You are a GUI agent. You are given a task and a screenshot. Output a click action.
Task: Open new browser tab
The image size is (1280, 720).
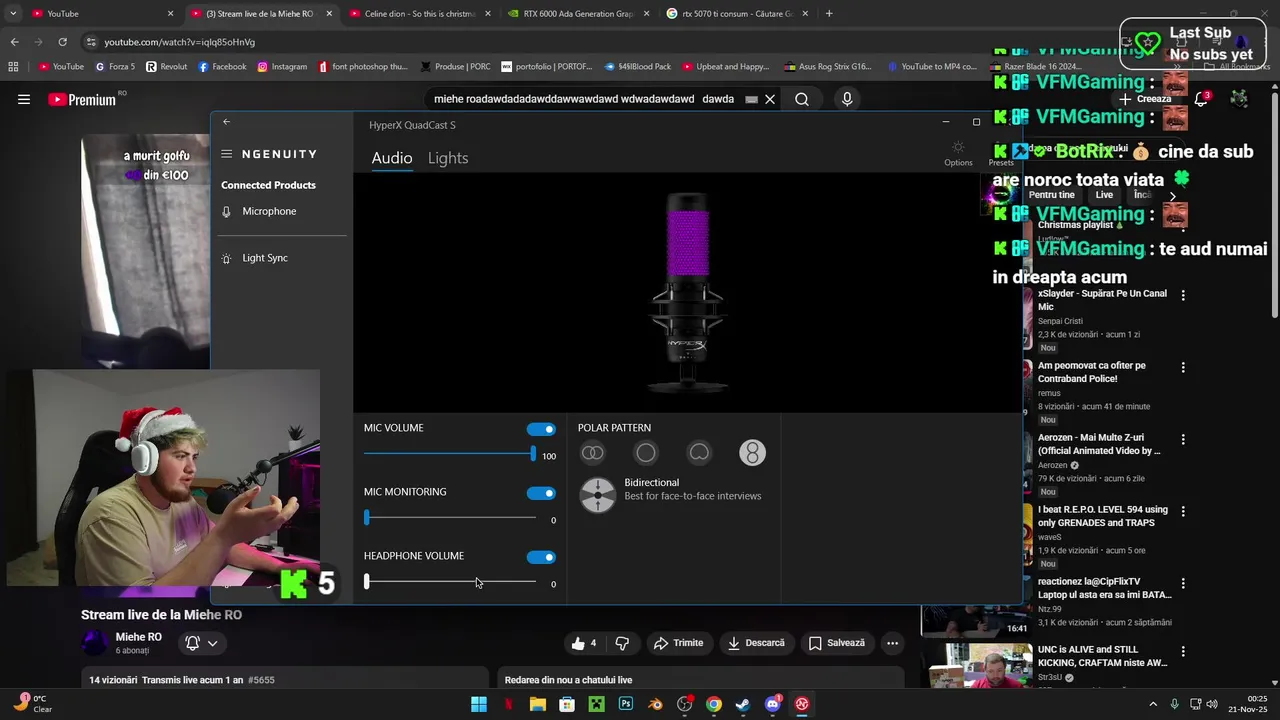[x=829, y=14]
